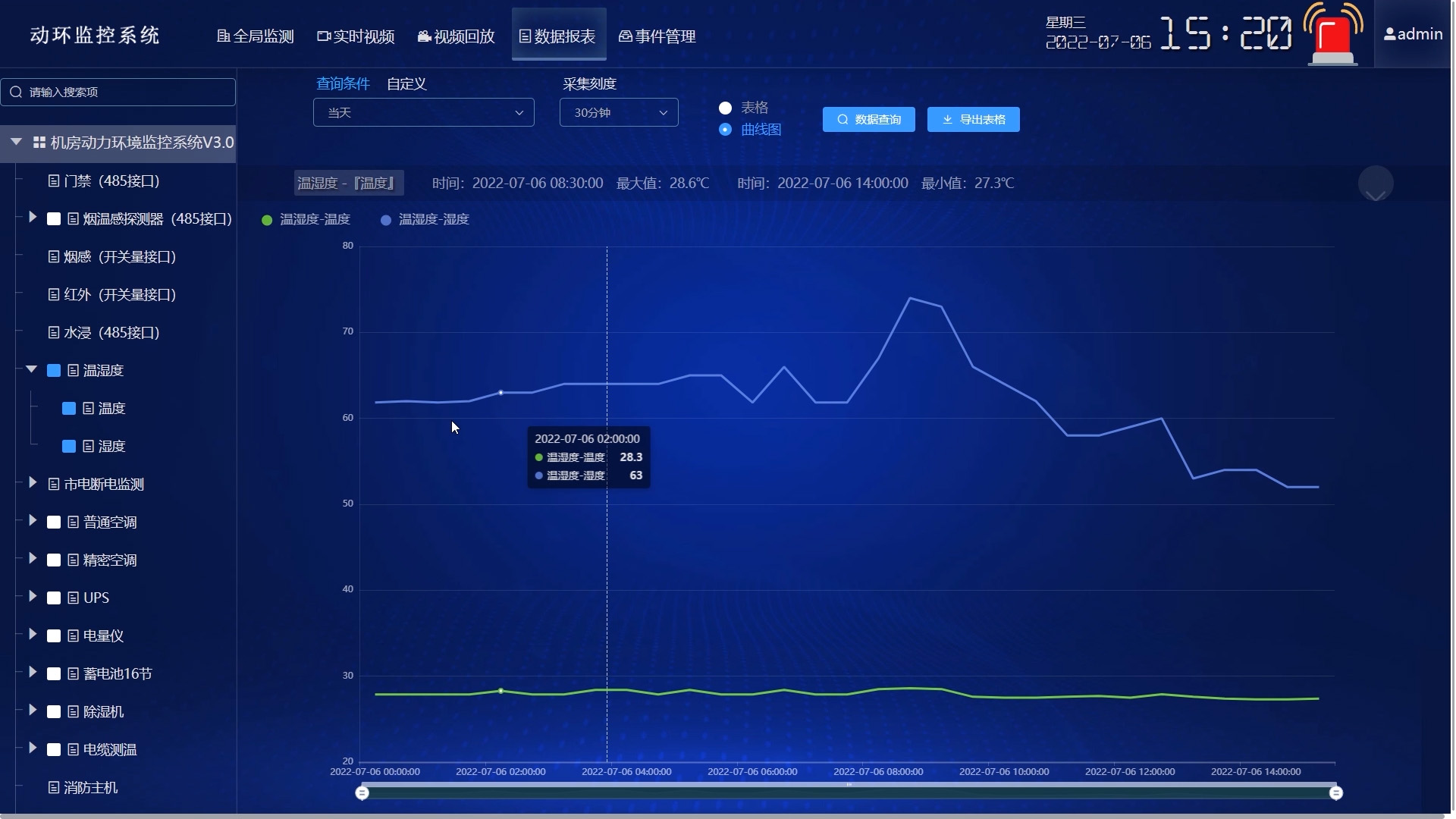1456x819 pixels.
Task: Click the 数据查询 button
Action: click(868, 119)
